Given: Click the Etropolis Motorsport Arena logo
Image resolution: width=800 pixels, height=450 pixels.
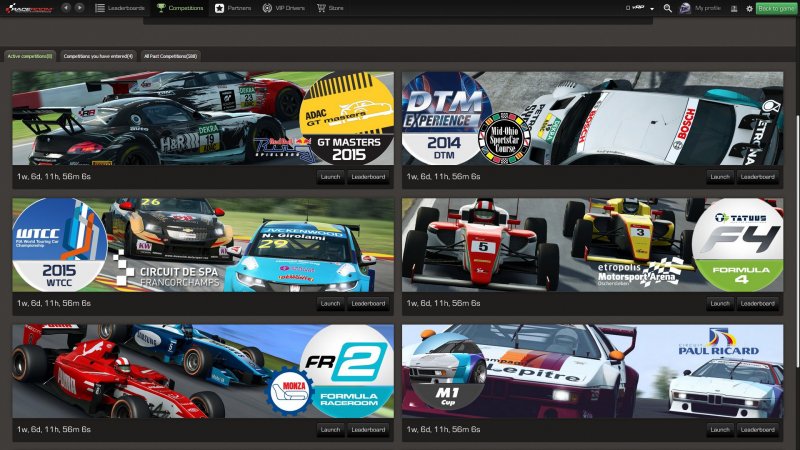Looking at the screenshot, I should 640,273.
